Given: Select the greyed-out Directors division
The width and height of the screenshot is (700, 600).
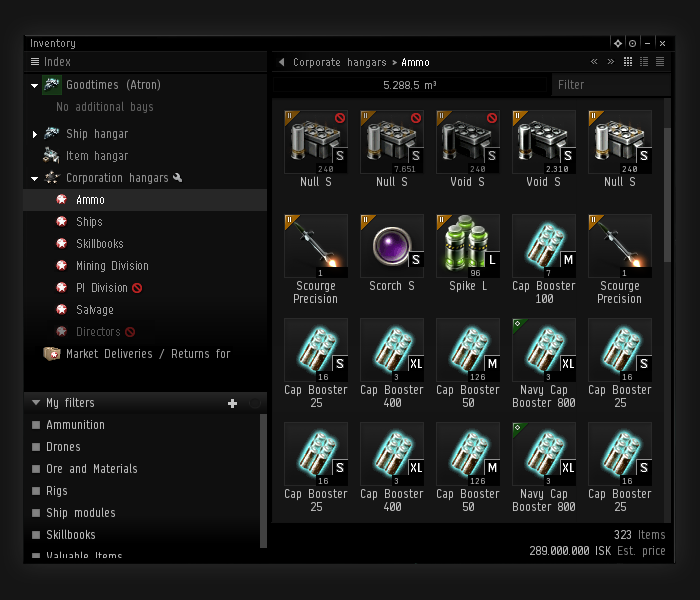Looking at the screenshot, I should tap(145, 332).
